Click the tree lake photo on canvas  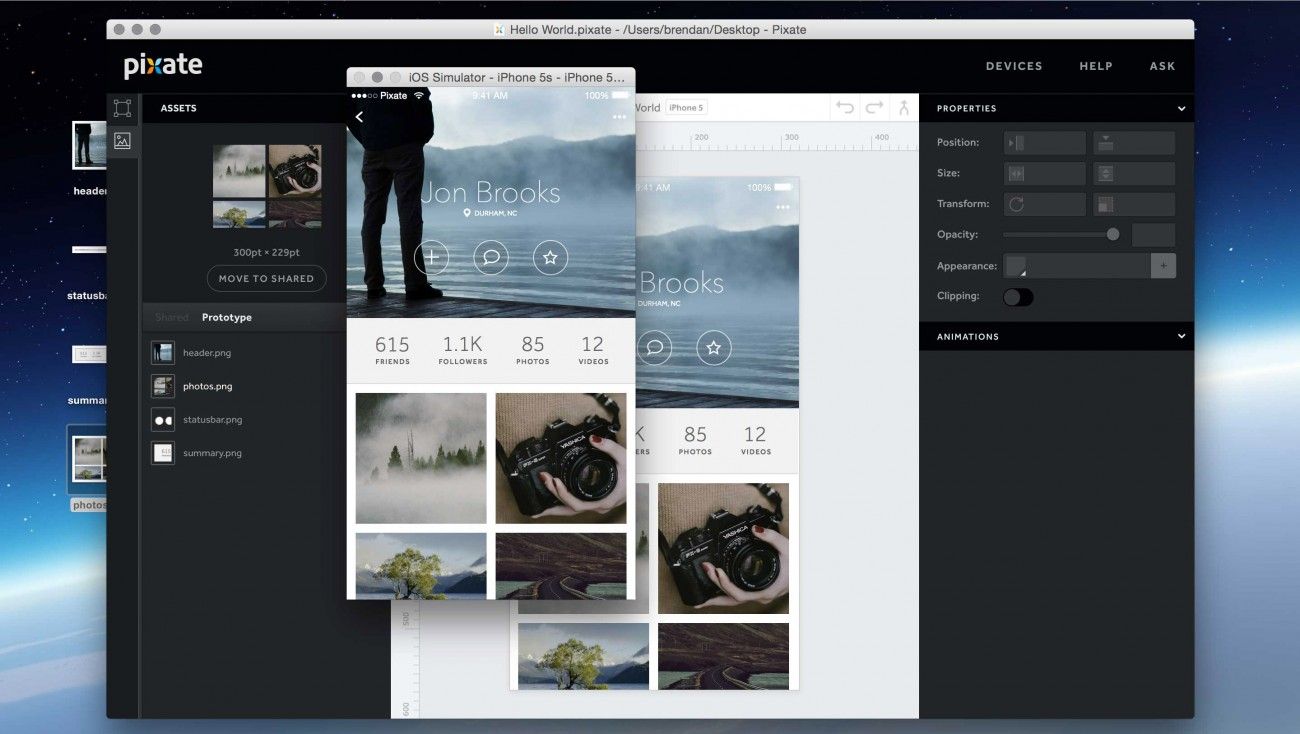583,656
